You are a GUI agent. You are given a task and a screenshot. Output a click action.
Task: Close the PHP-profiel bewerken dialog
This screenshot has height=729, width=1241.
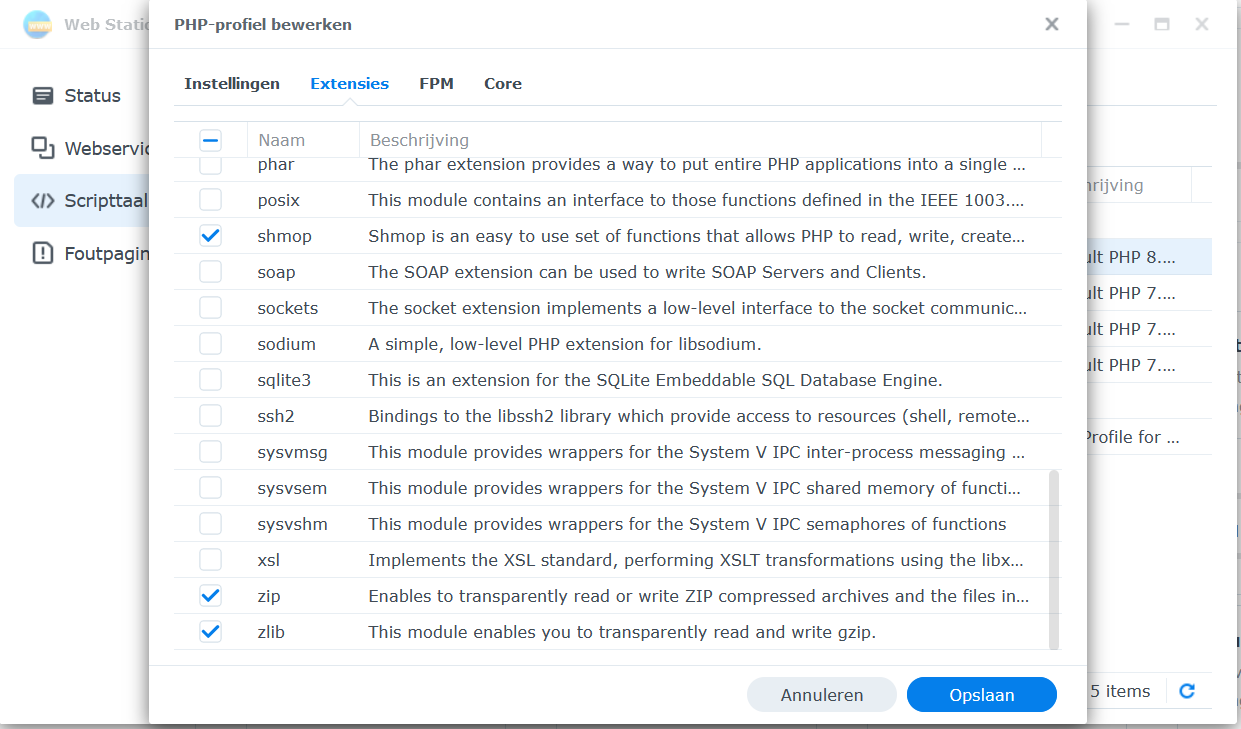(x=1051, y=24)
